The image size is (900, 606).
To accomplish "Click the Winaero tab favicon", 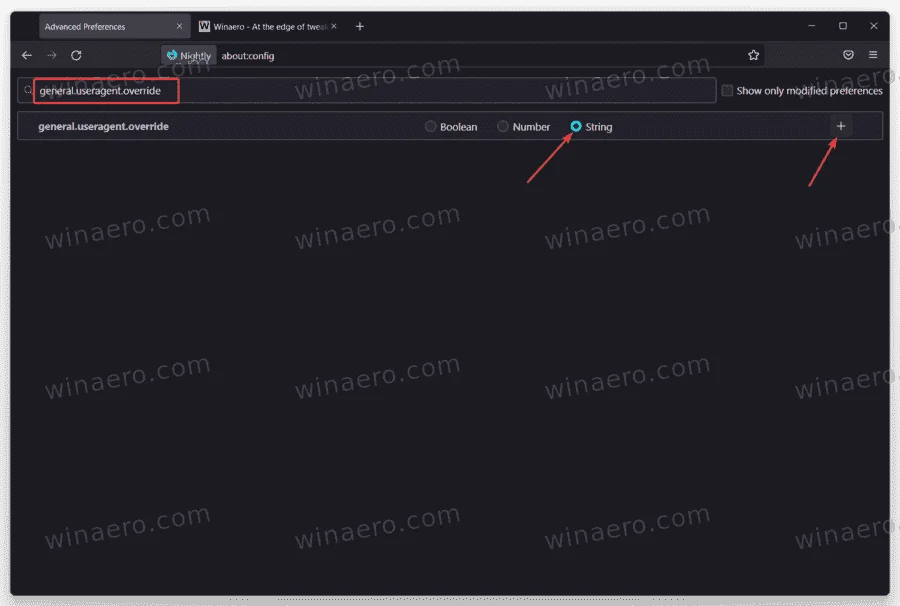I will pyautogui.click(x=204, y=26).
